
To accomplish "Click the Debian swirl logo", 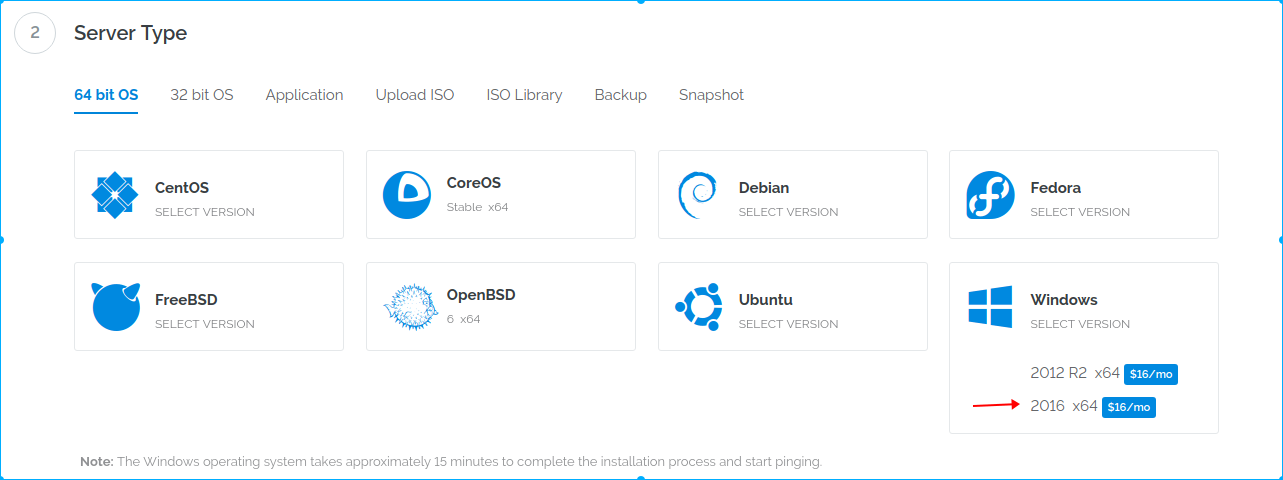I will (697, 195).
